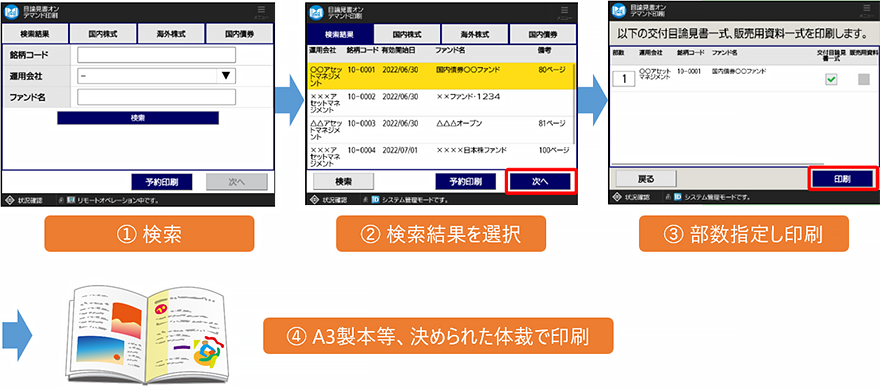Tap the 状況確認 icon on the search screen

click(x=9, y=199)
